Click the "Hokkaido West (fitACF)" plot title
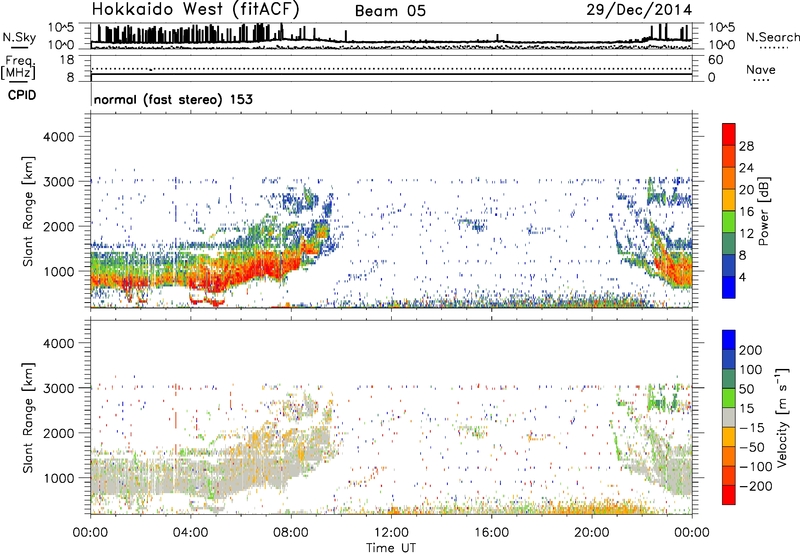The image size is (800, 554). [195, 10]
